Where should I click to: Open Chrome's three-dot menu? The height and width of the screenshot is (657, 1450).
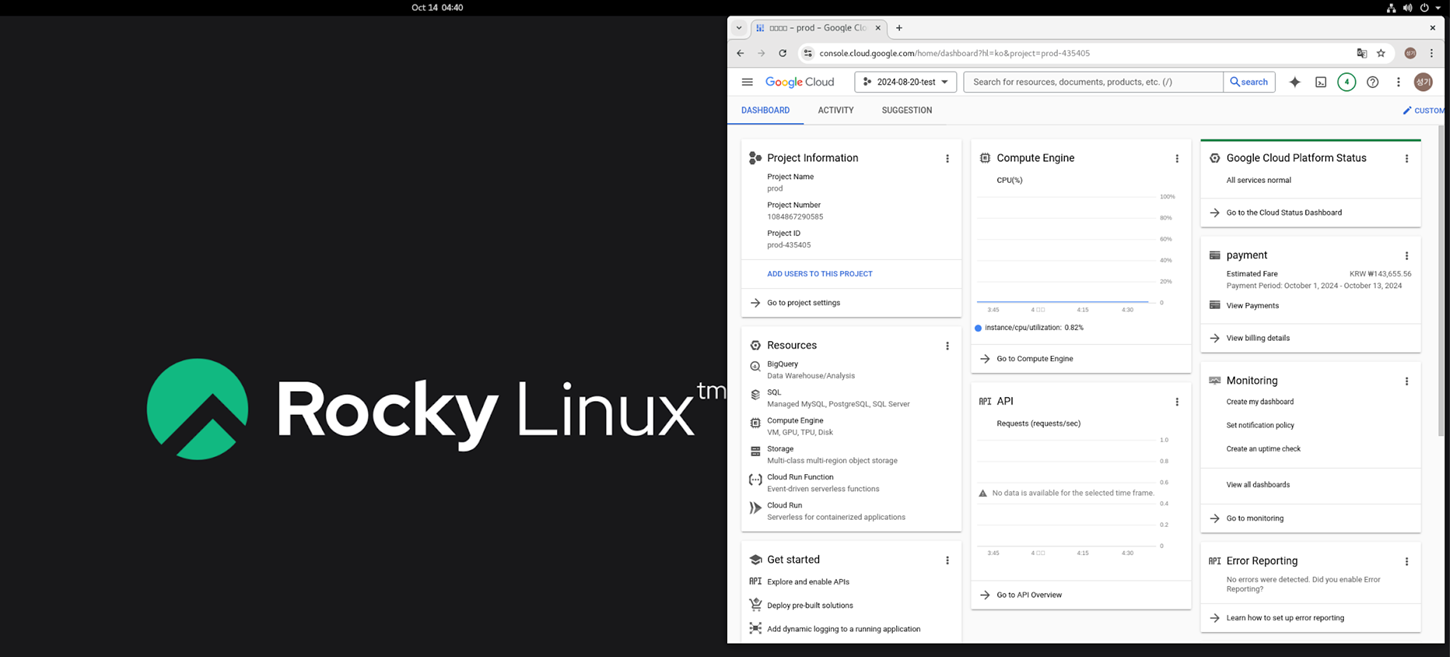[x=1432, y=53]
